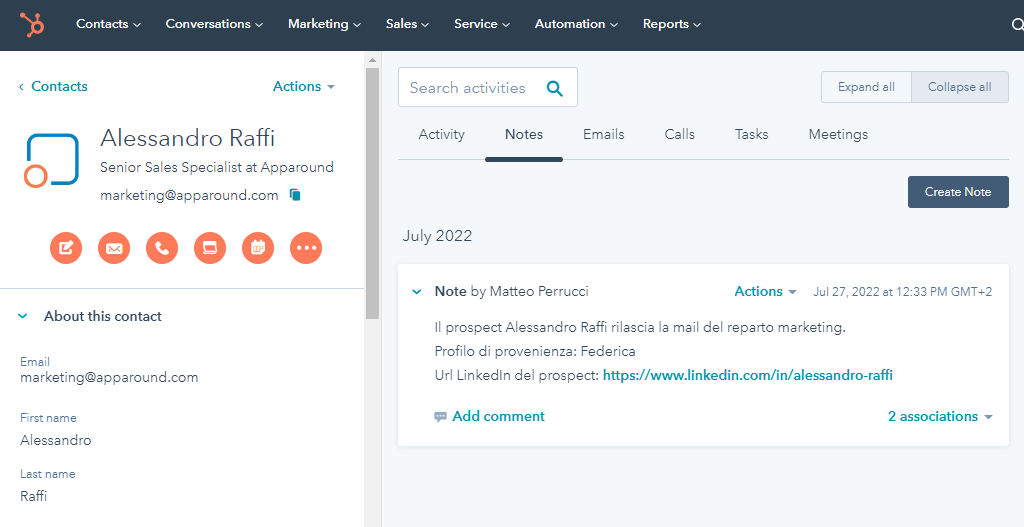
Task: Open the alessandro-raffi LinkedIn link
Action: (747, 376)
